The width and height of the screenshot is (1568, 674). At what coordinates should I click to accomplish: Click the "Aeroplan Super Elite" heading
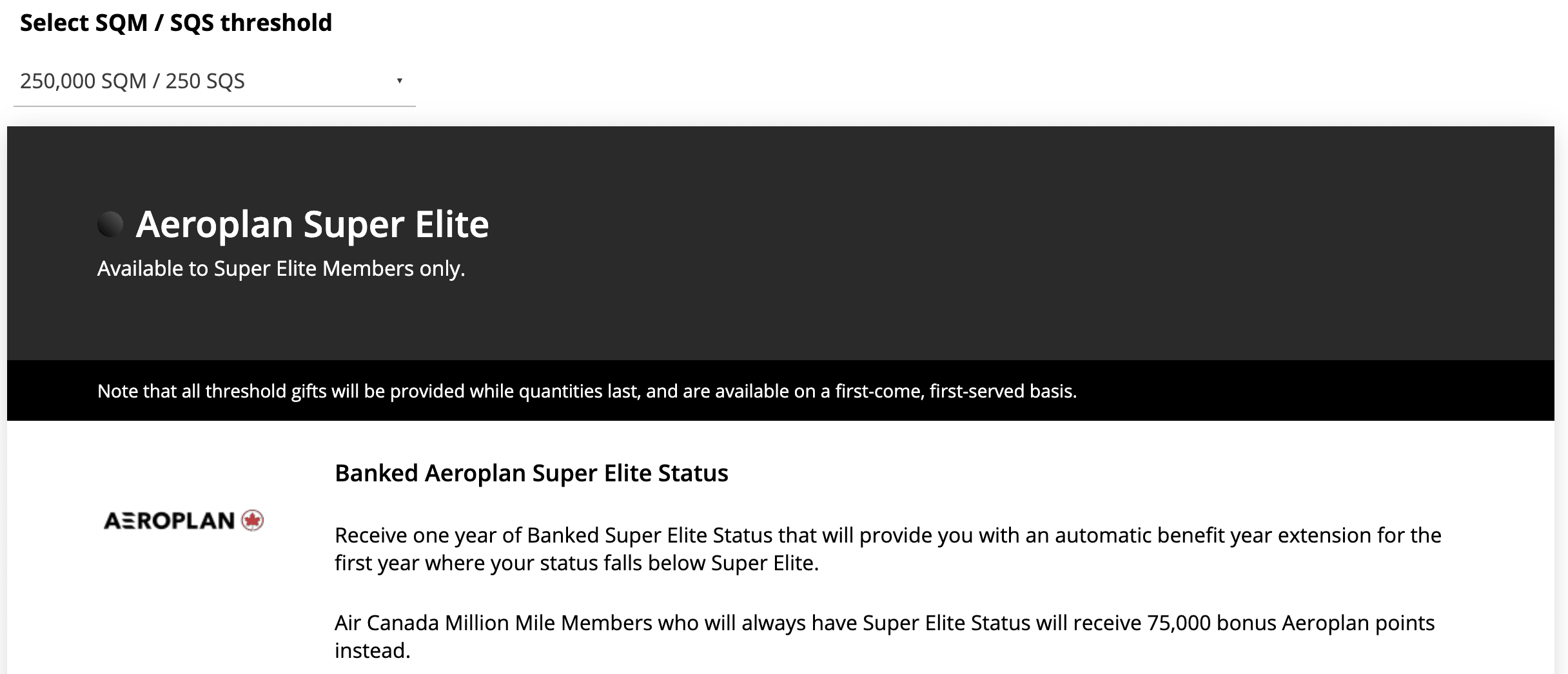click(x=312, y=224)
